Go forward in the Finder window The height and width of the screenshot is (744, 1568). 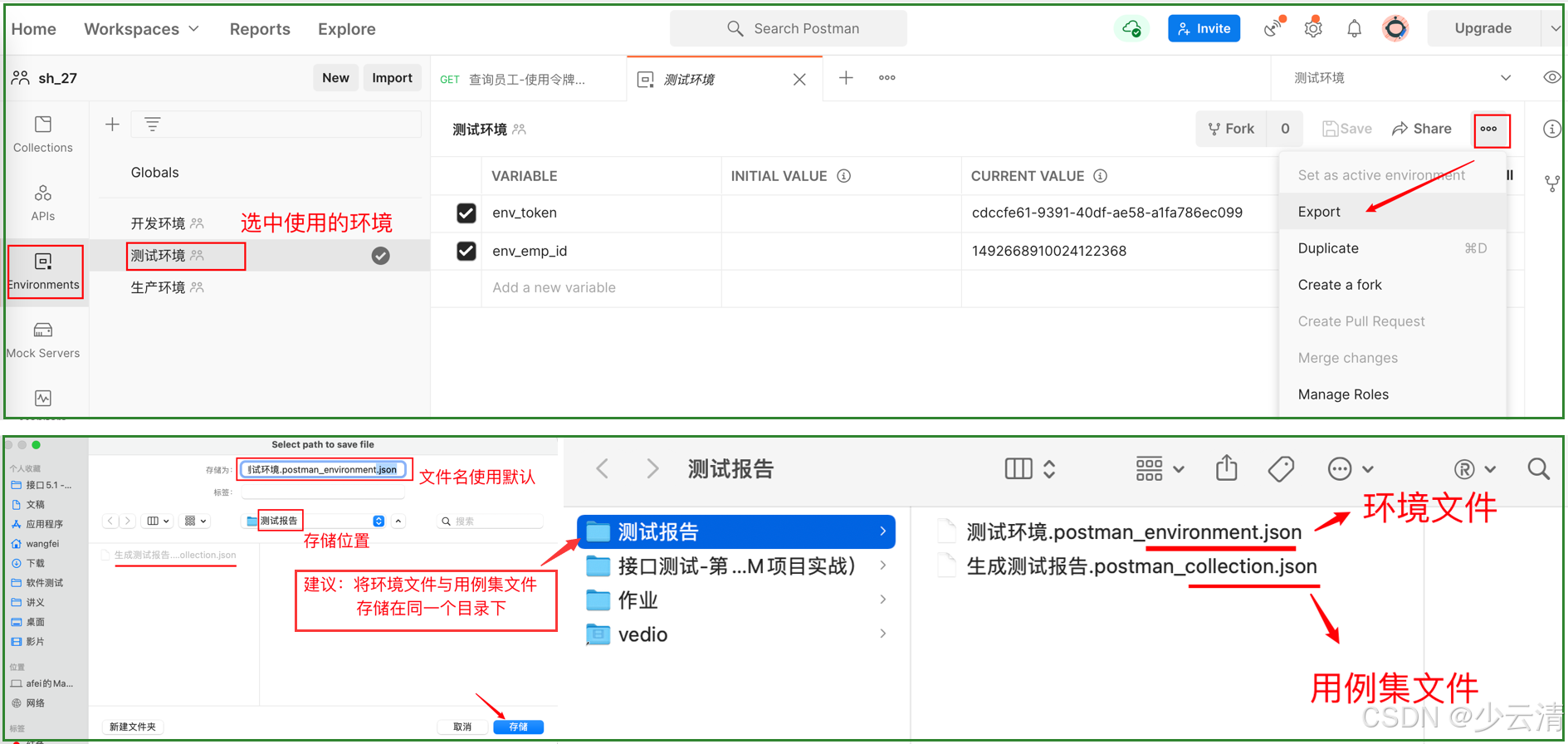click(652, 469)
